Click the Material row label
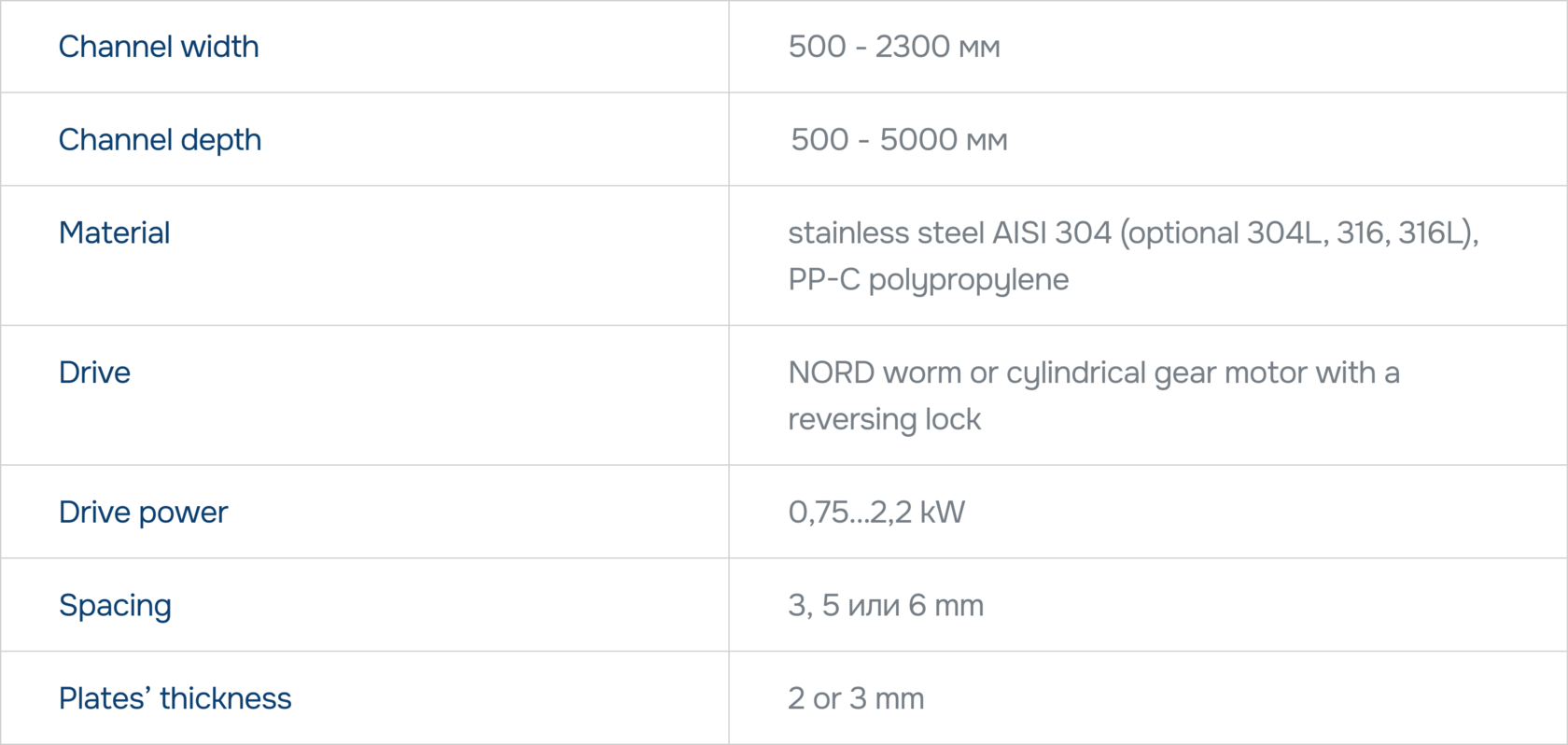Image resolution: width=1568 pixels, height=745 pixels. click(x=114, y=232)
